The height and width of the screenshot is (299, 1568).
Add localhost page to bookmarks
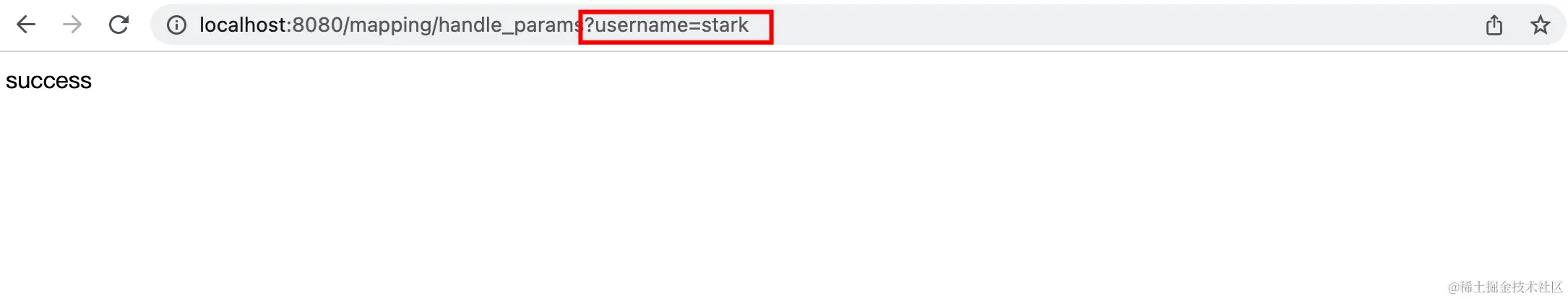tap(1541, 25)
